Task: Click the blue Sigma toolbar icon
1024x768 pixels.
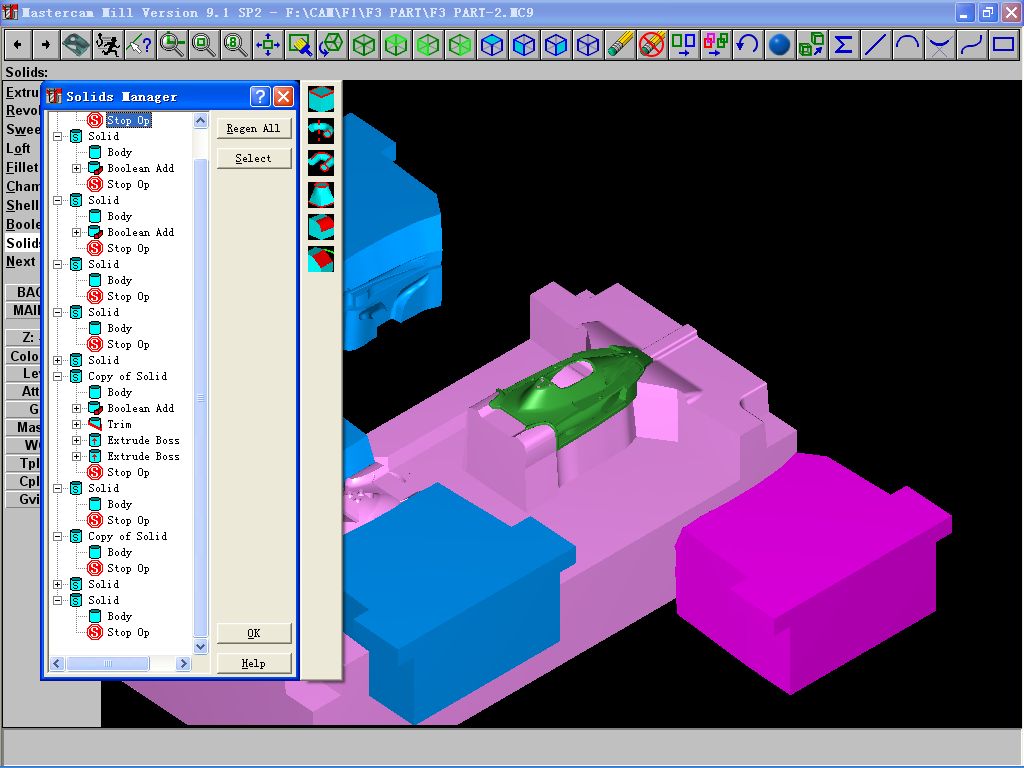Action: (844, 45)
